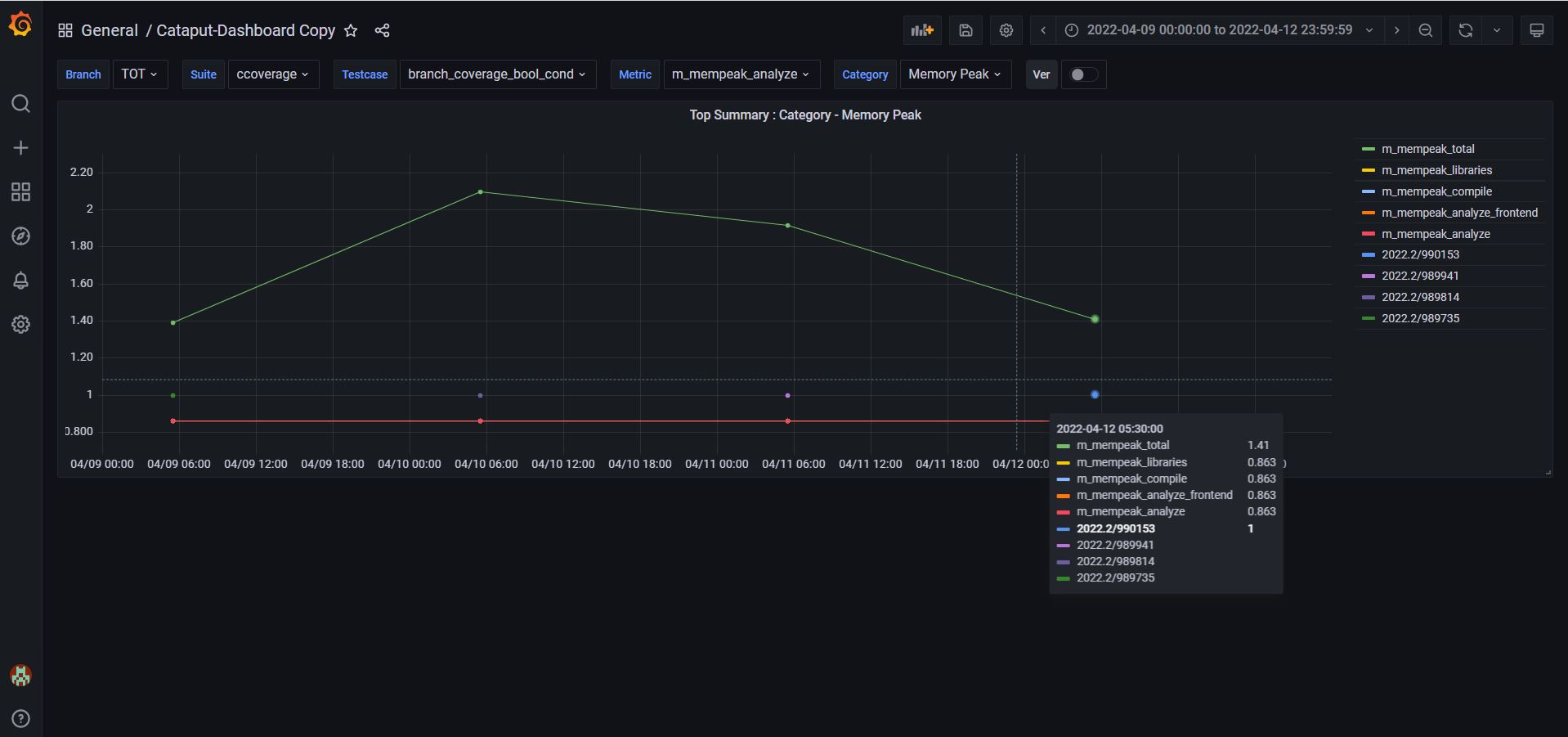Open the General dashboards folder breadcrumb
The height and width of the screenshot is (737, 1568).
(110, 30)
